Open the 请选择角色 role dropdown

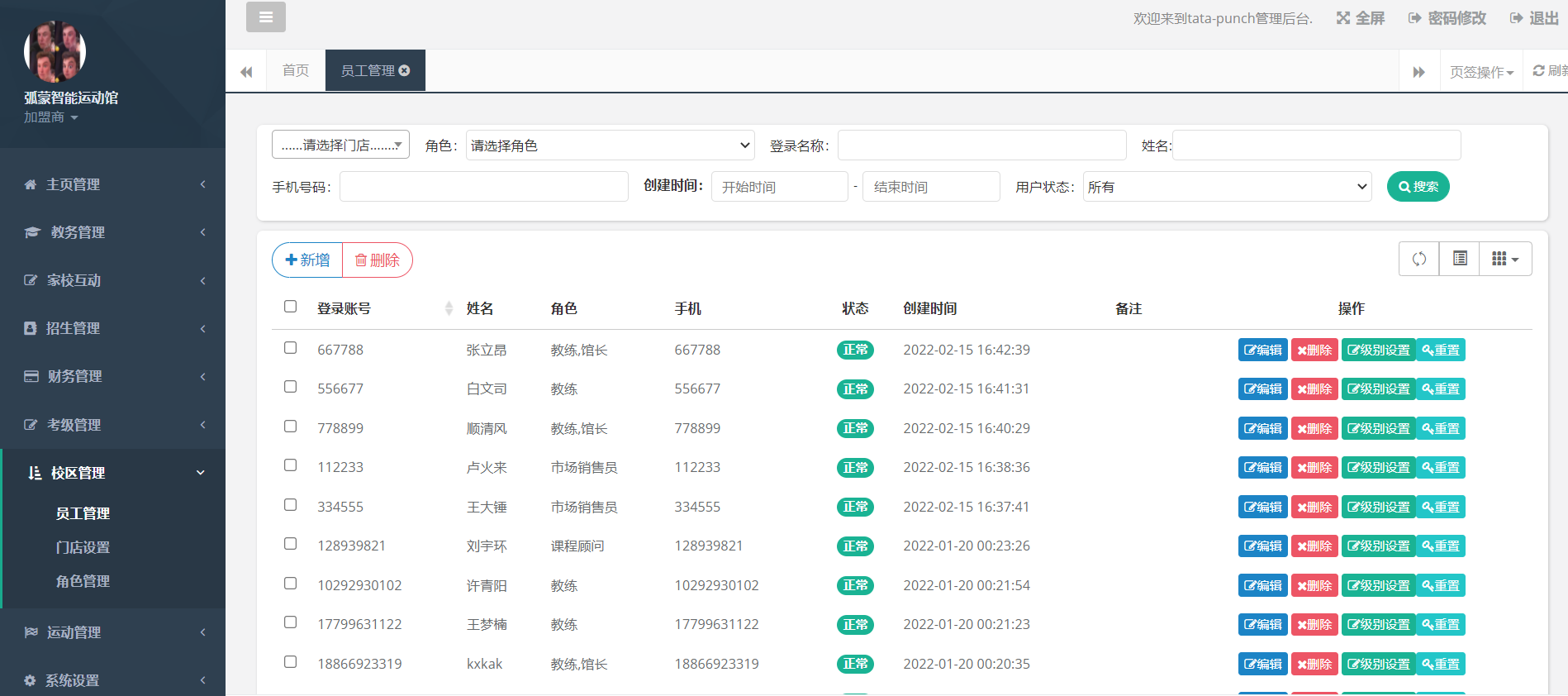(x=610, y=145)
